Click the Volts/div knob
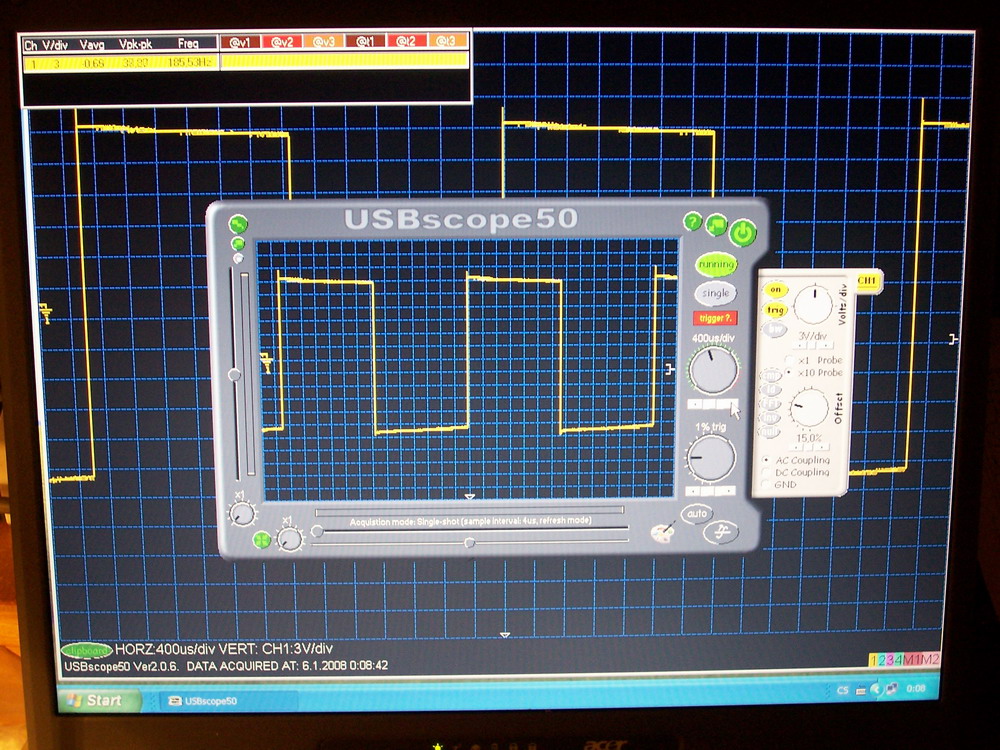The height and width of the screenshot is (750, 1000). pos(813,305)
